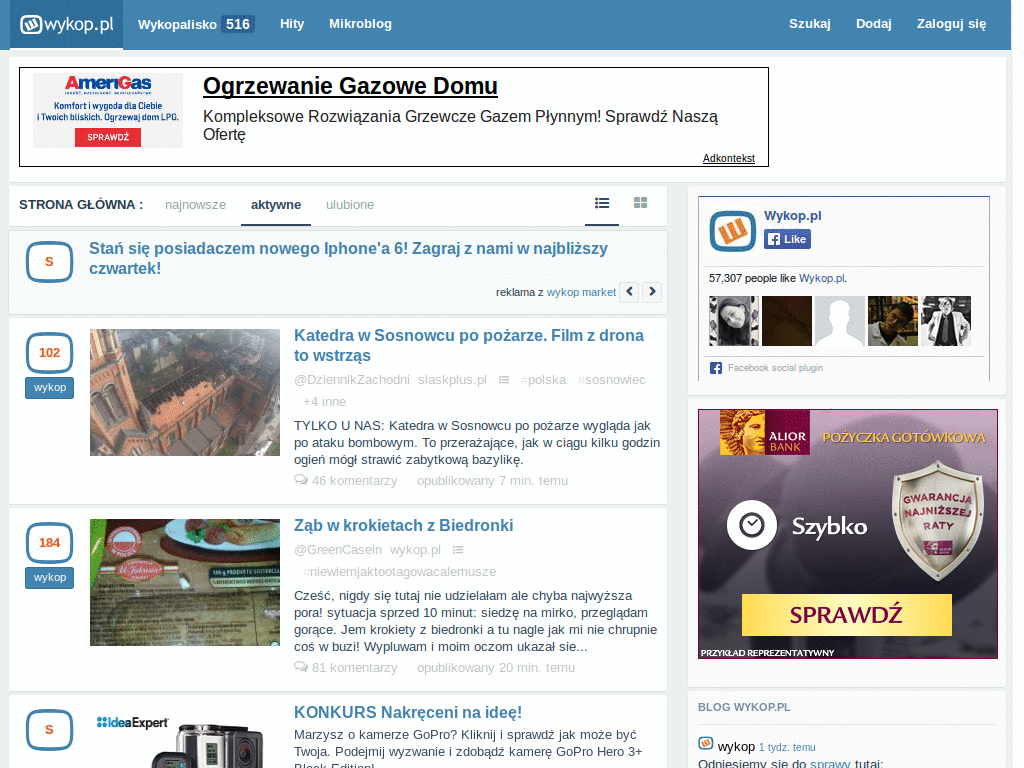Open Wykop.pl Facebook page logo

click(732, 231)
